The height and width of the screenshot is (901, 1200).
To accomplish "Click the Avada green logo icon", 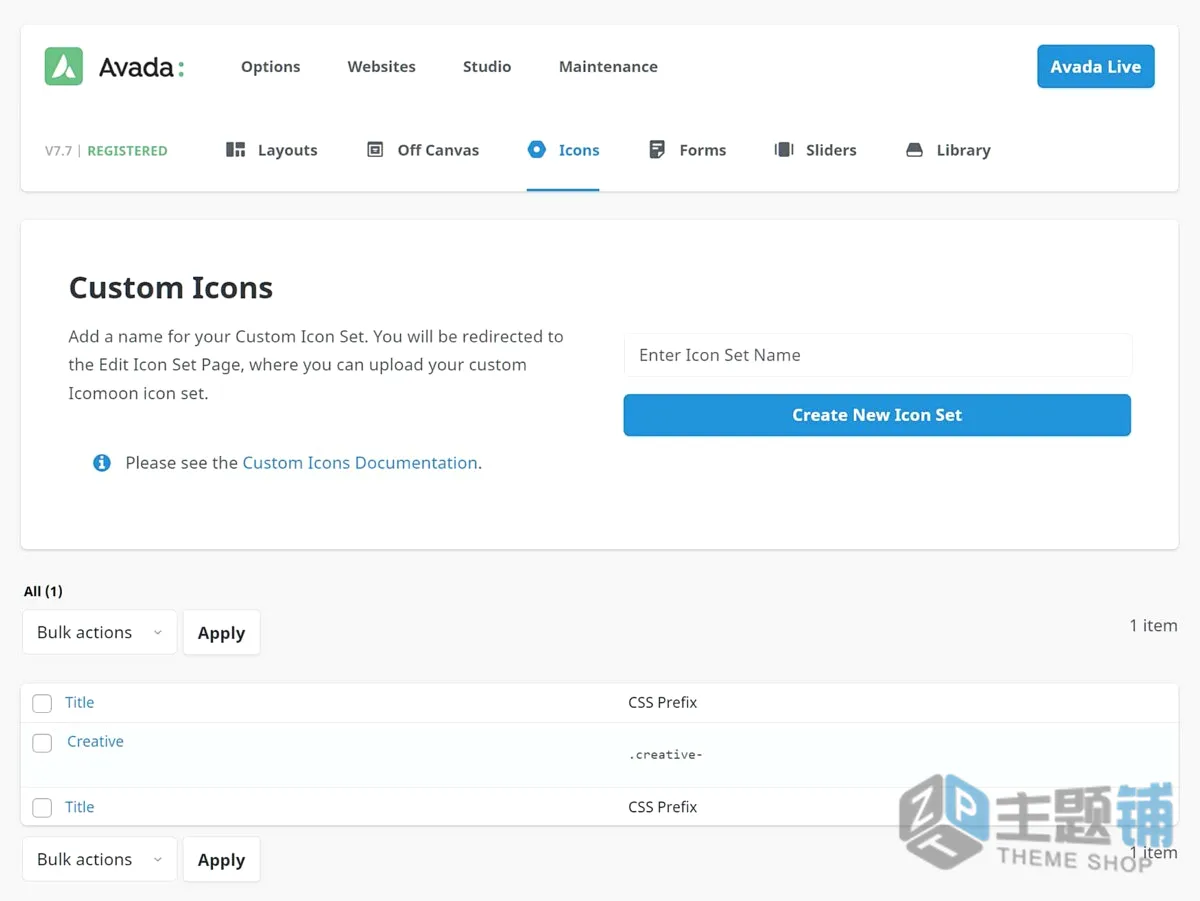I will pos(64,67).
